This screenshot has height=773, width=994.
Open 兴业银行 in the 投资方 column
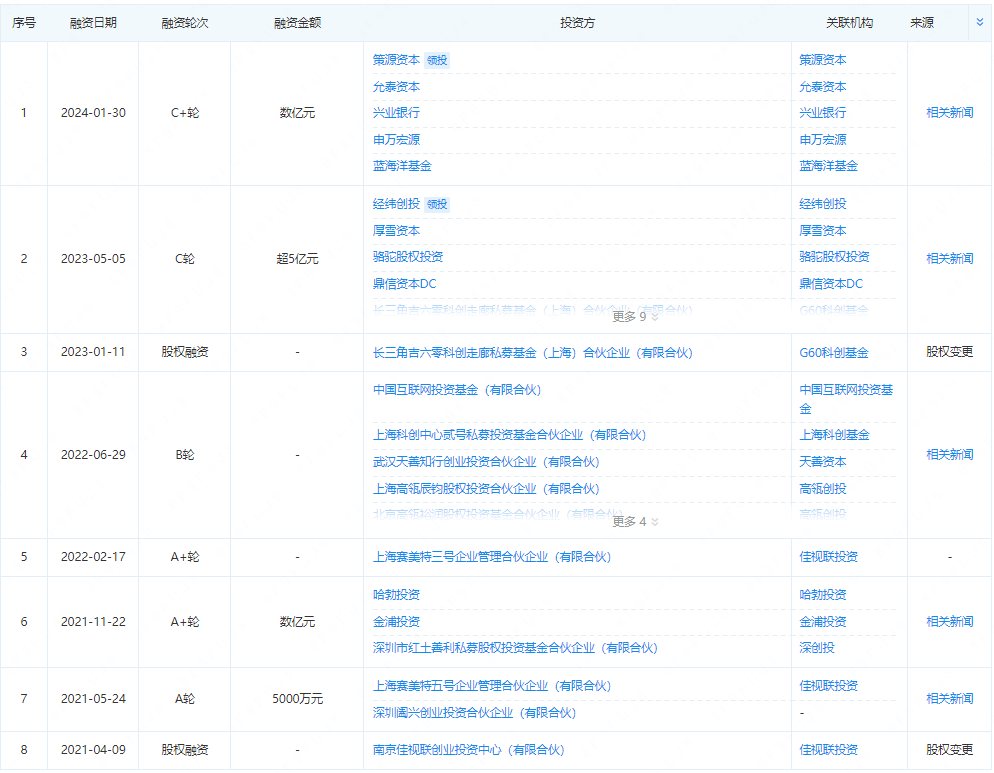click(x=396, y=113)
